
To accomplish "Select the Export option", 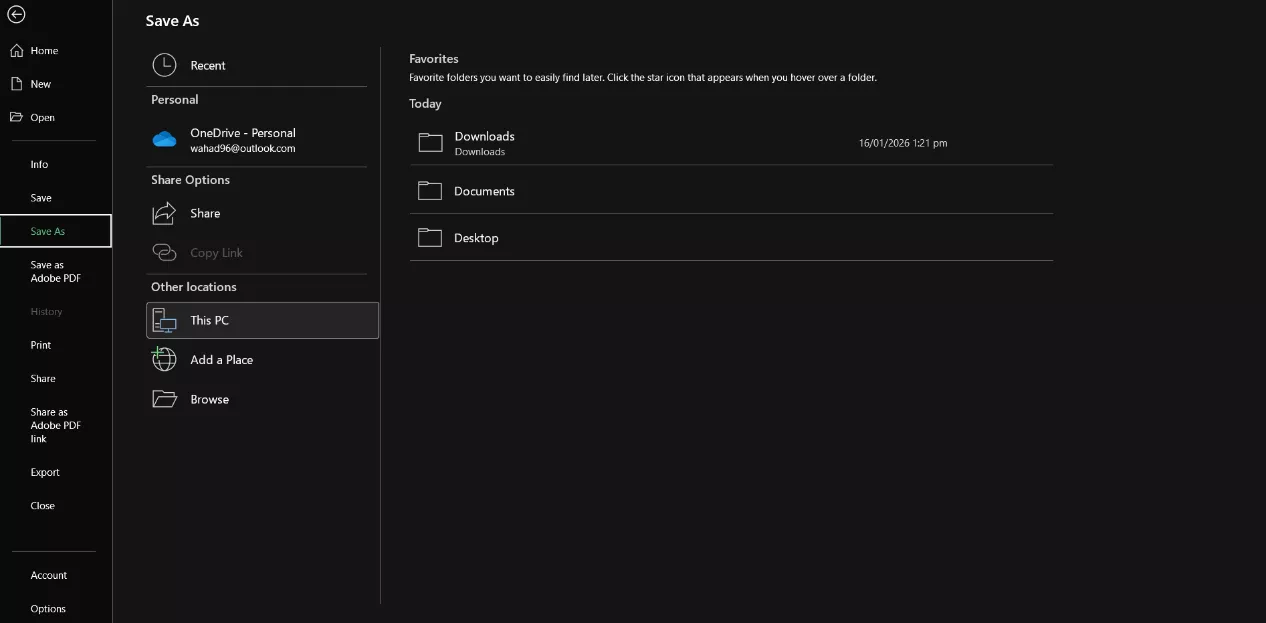I will [x=45, y=472].
